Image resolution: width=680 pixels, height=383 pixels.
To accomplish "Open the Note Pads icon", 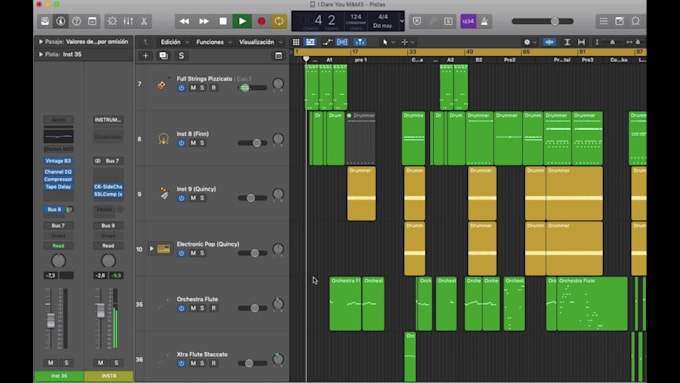I will [619, 21].
